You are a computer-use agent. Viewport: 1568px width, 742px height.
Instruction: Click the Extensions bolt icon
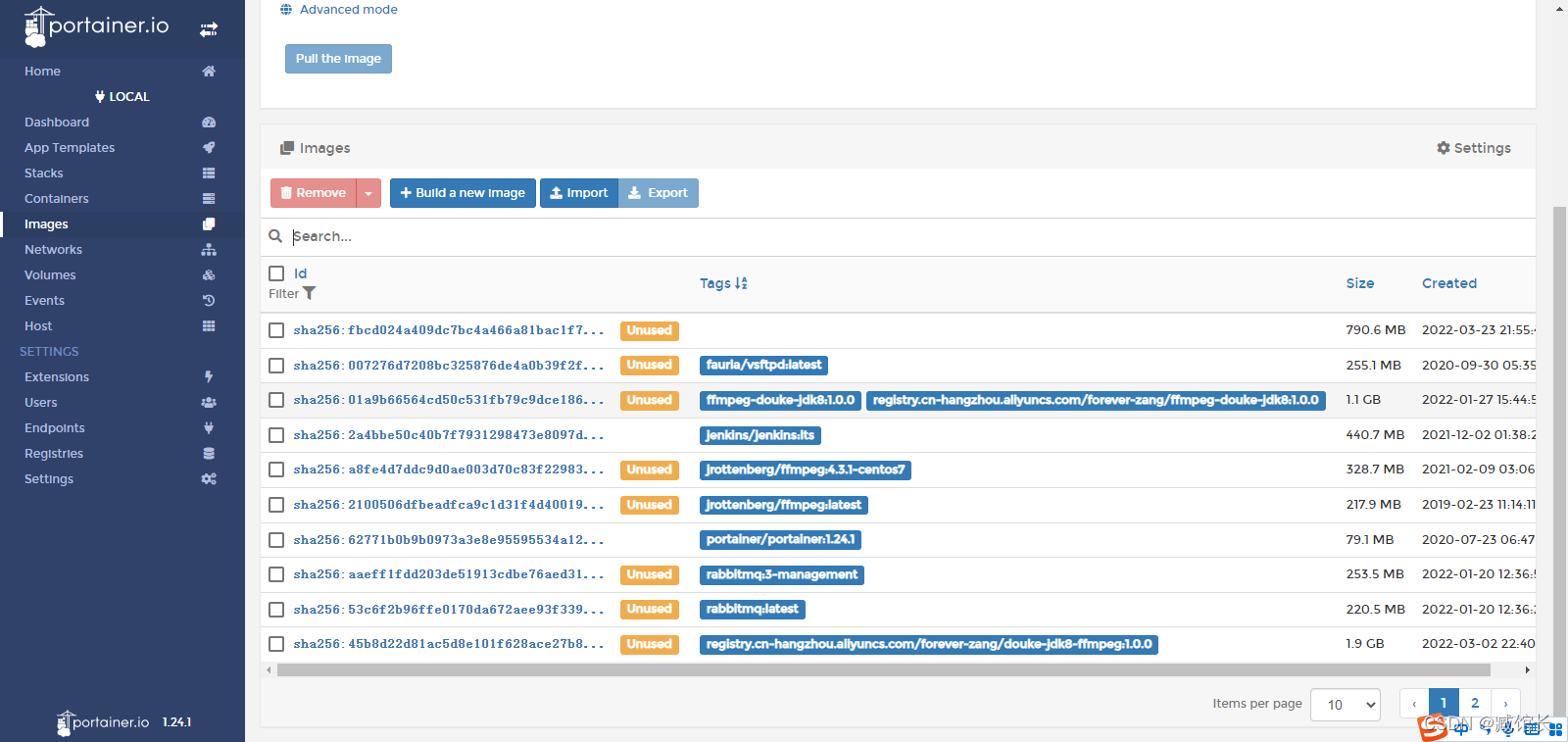point(209,376)
